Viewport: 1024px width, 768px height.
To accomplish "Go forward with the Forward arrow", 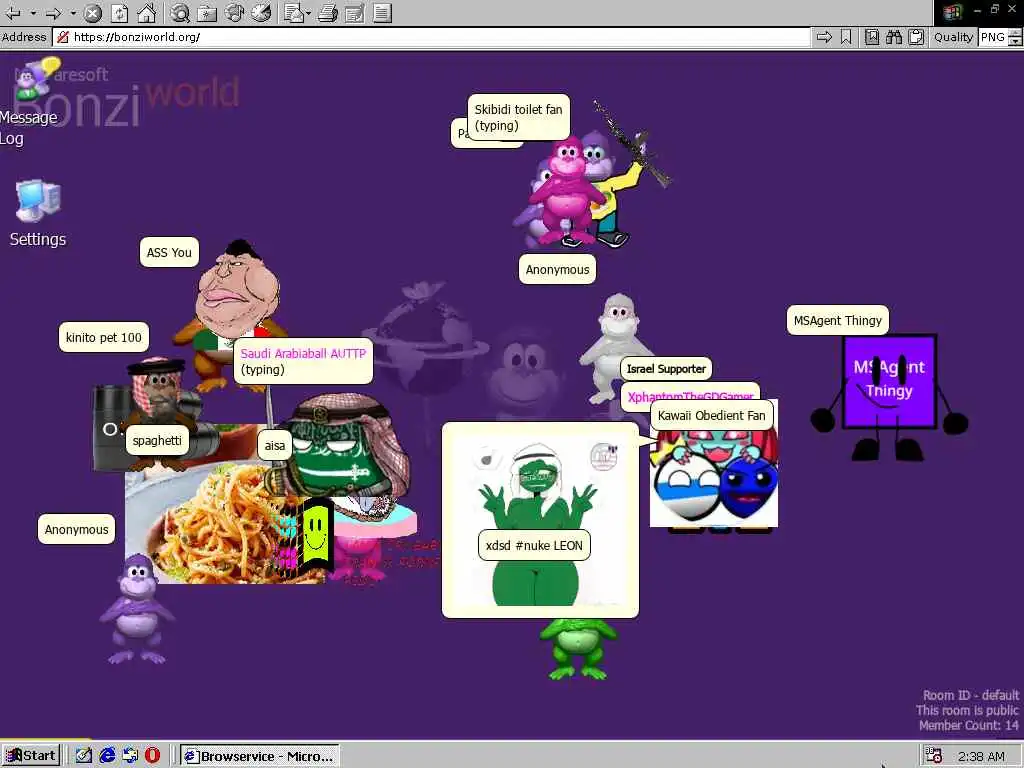I will [x=54, y=12].
